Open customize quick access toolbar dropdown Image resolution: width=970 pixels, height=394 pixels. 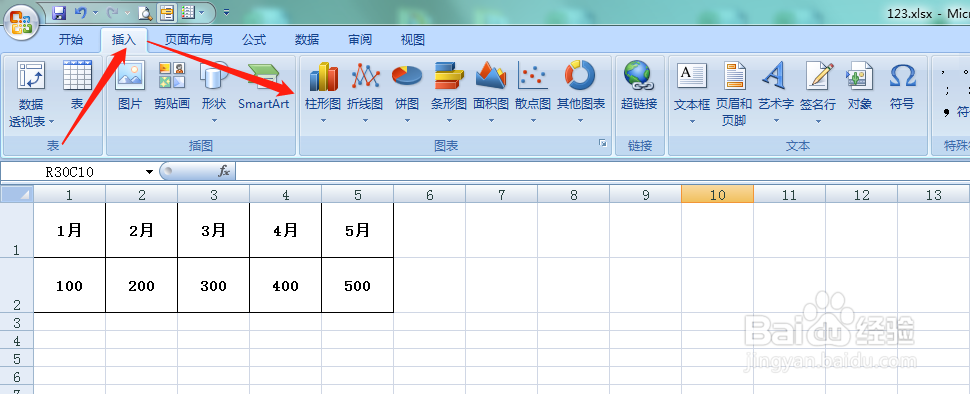[x=226, y=12]
